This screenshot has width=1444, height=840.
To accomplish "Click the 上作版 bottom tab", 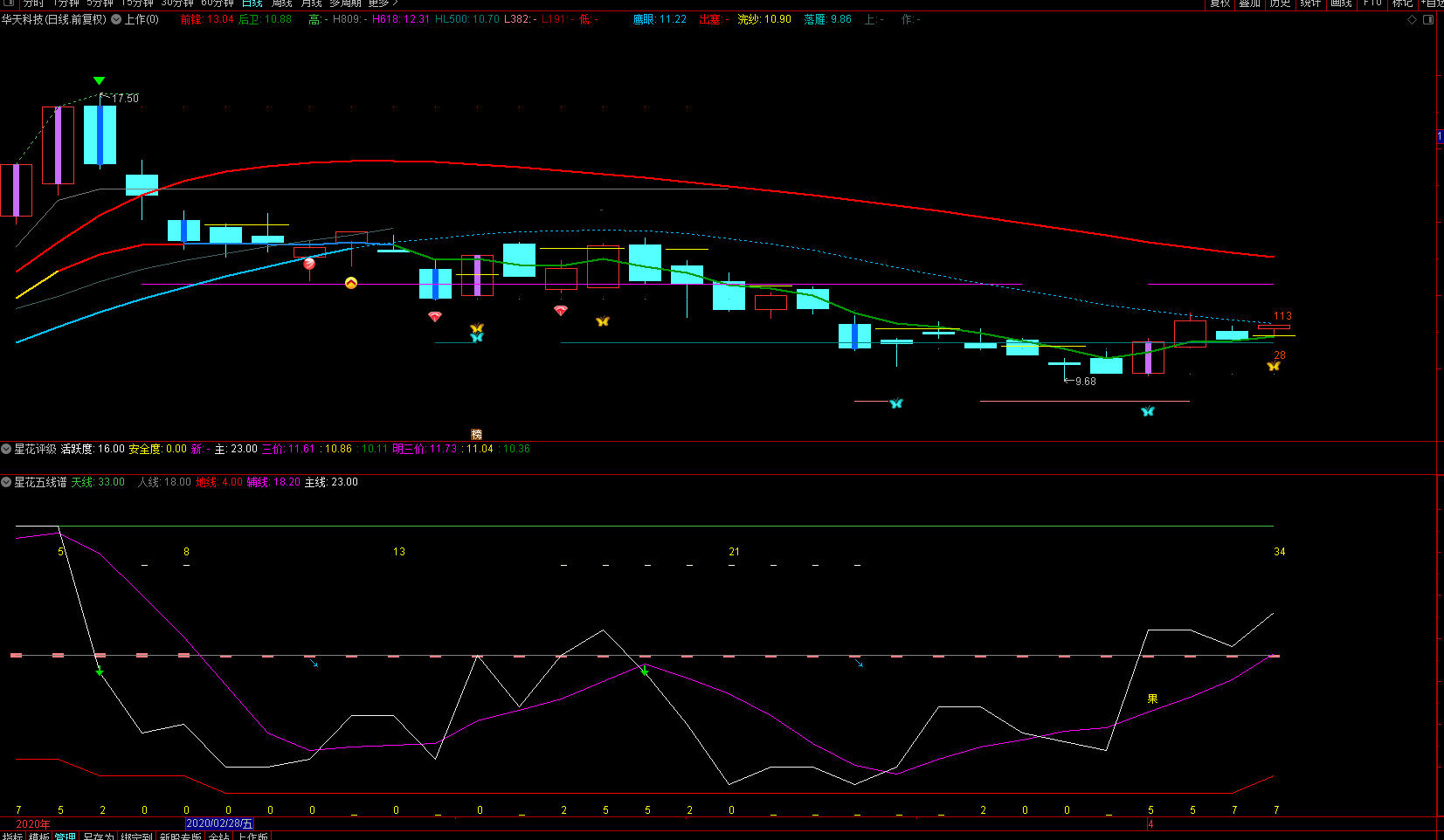I will click(x=253, y=836).
